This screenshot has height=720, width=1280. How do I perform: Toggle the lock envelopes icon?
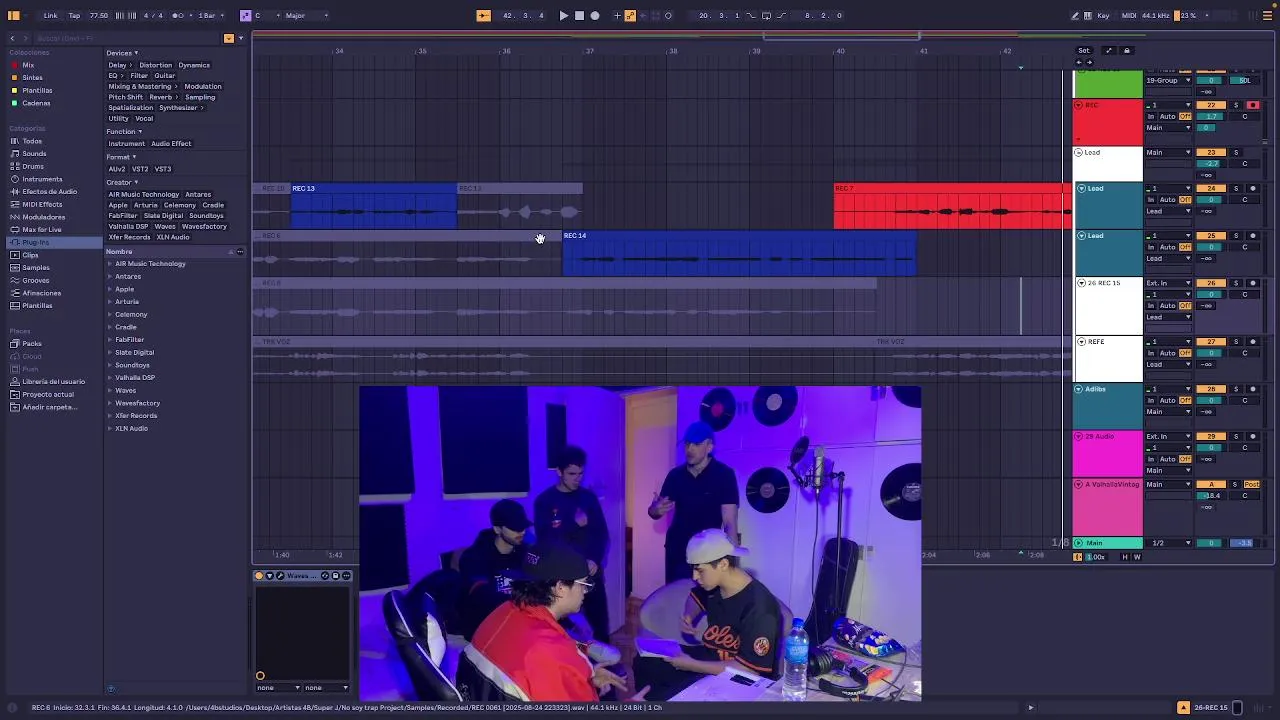(1127, 50)
